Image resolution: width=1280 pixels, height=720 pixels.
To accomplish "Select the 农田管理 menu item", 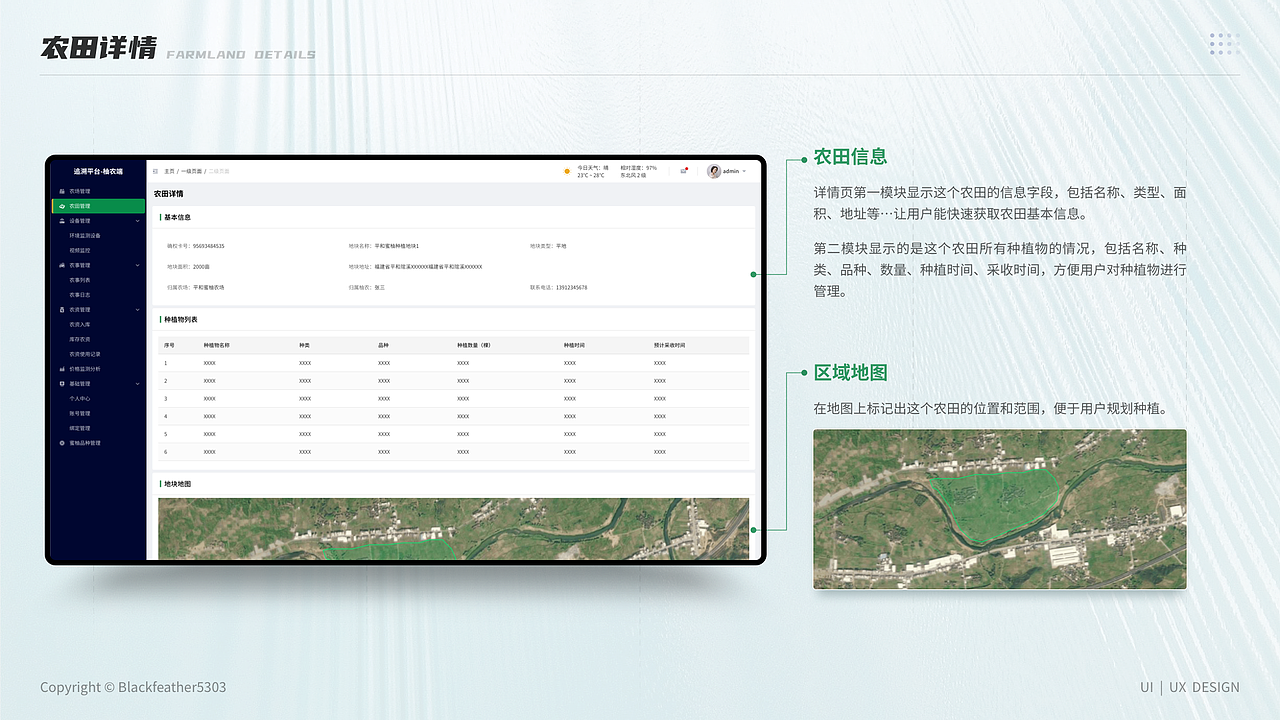I will (98, 206).
